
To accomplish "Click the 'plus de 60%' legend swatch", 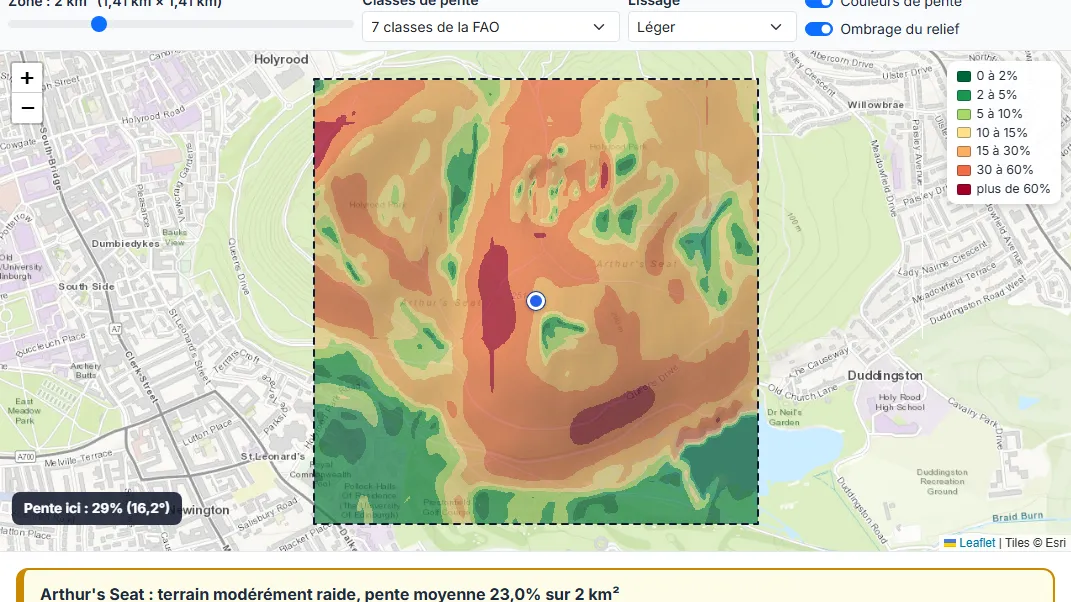I will click(x=964, y=189).
